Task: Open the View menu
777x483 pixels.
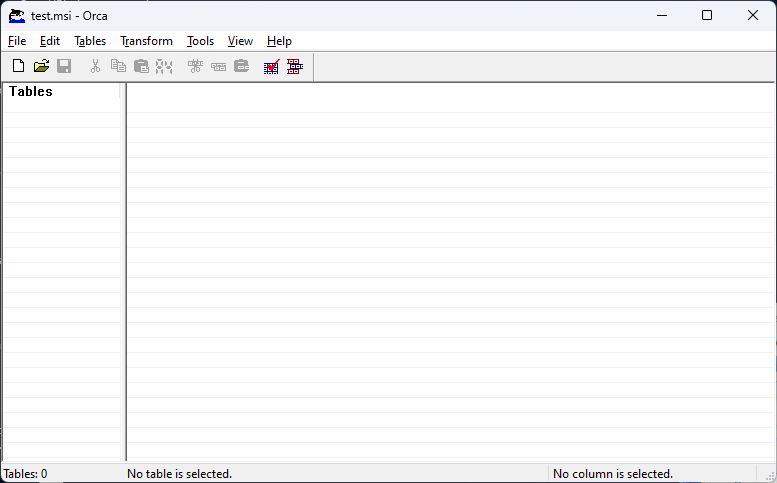Action: click(x=240, y=41)
